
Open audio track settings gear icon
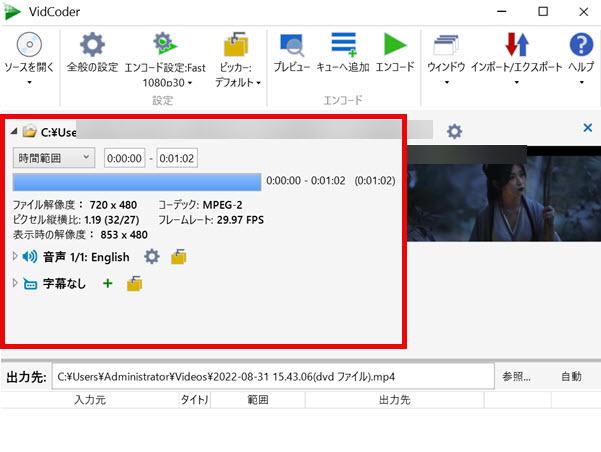click(152, 257)
